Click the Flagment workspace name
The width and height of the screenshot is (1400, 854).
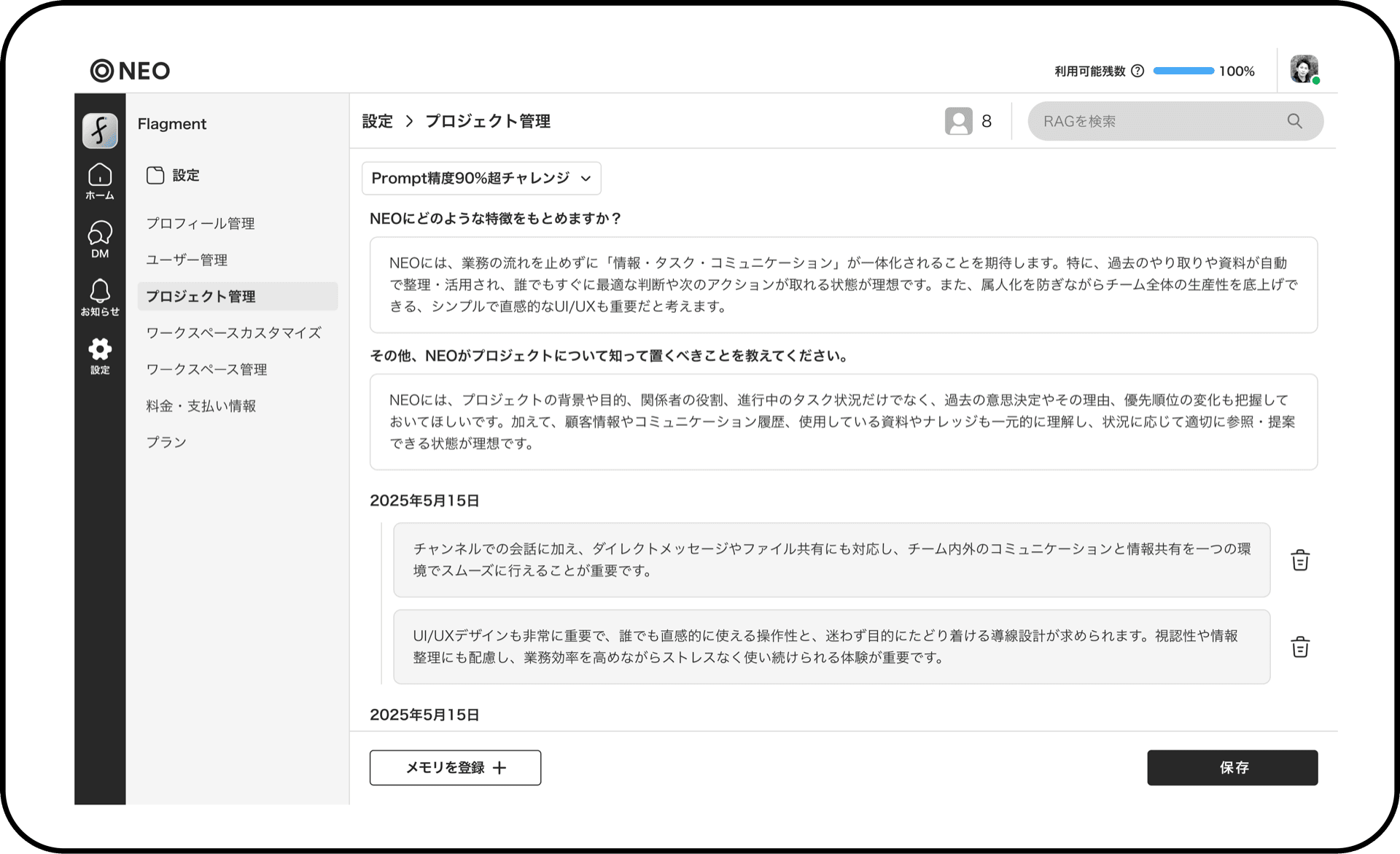[x=172, y=124]
